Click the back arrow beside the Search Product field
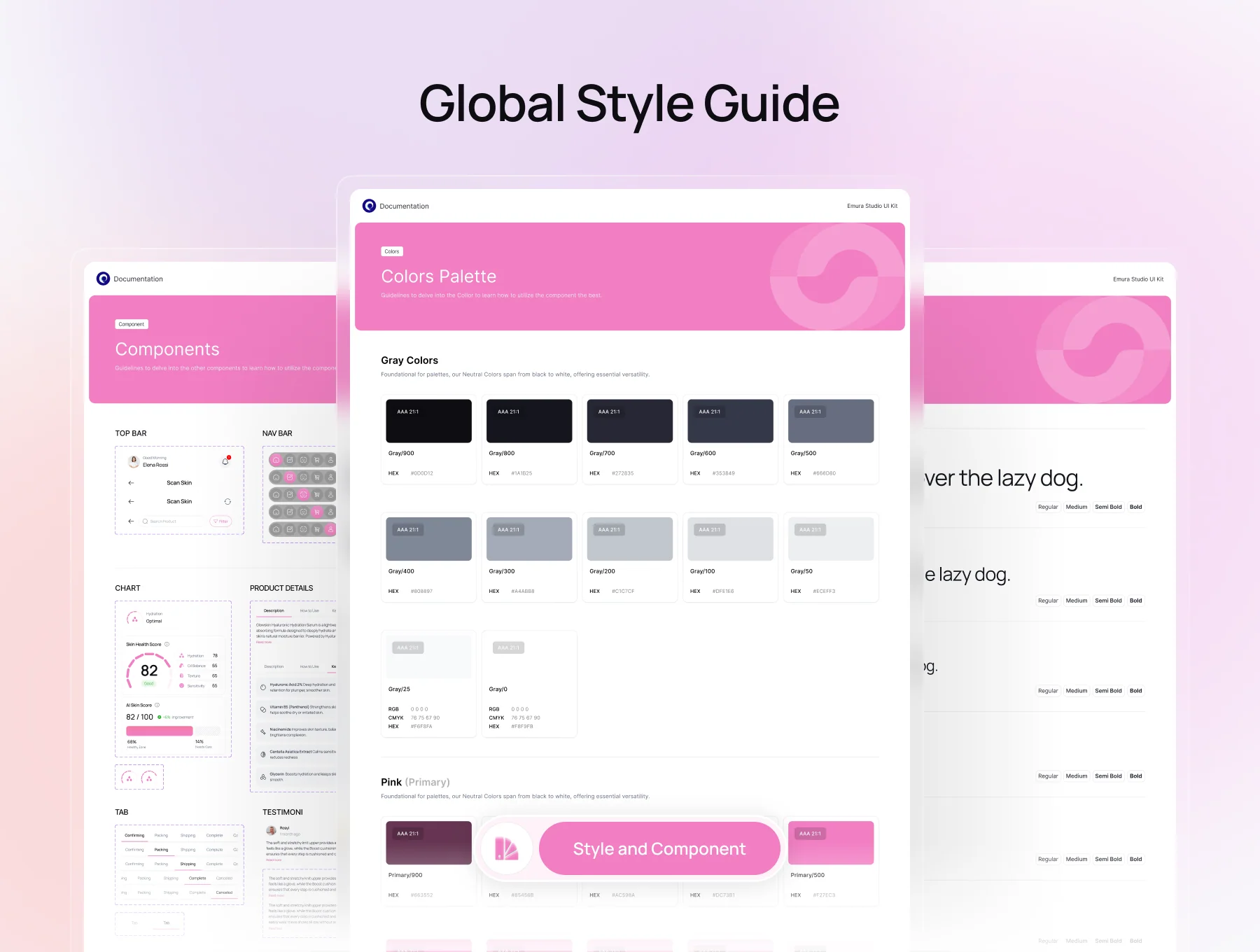The height and width of the screenshot is (952, 1260). [x=131, y=521]
